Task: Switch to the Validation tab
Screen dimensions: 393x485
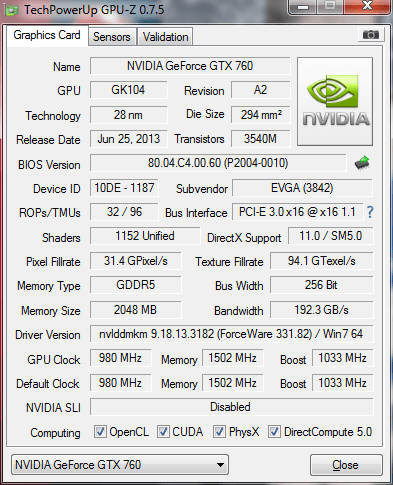Action: 165,37
